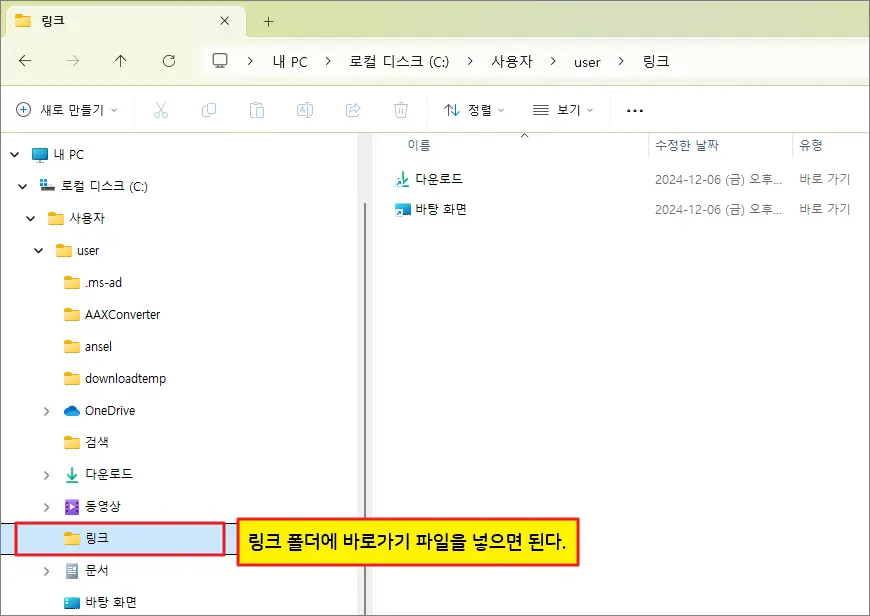Open chevron between user and 링크 in address bar
The image size is (870, 616).
[x=621, y=61]
